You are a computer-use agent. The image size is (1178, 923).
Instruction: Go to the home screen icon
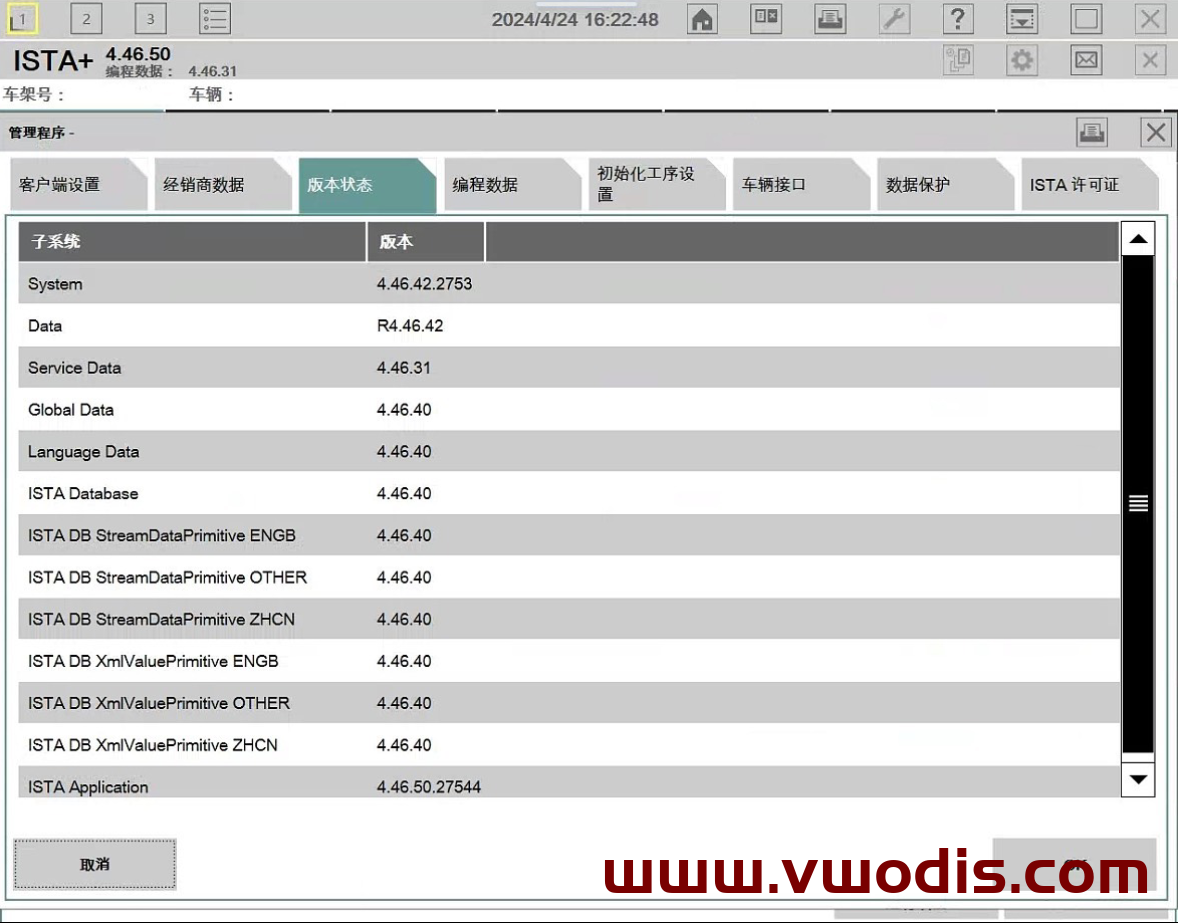point(702,19)
